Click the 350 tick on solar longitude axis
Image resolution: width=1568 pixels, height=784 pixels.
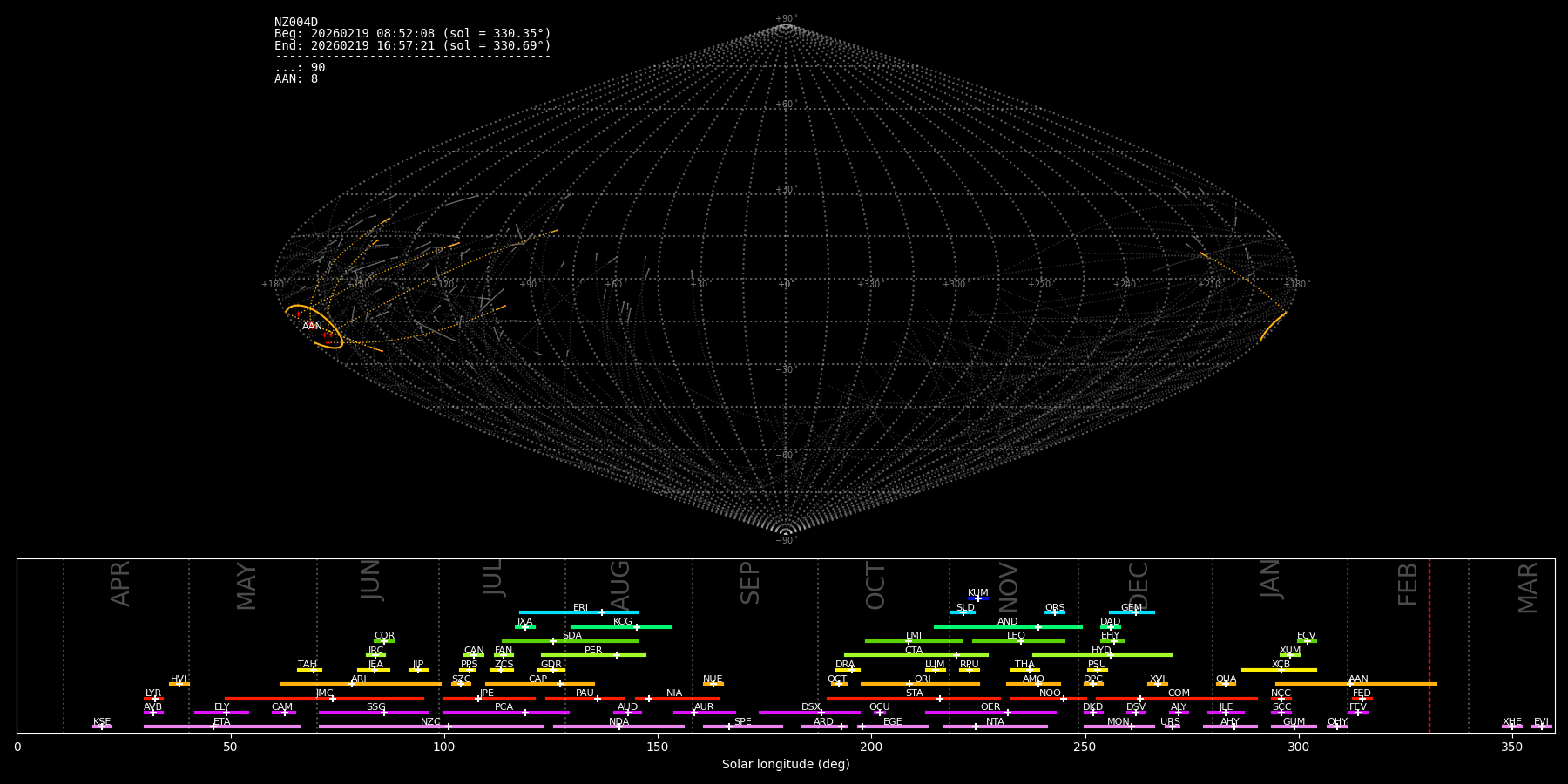1512,747
